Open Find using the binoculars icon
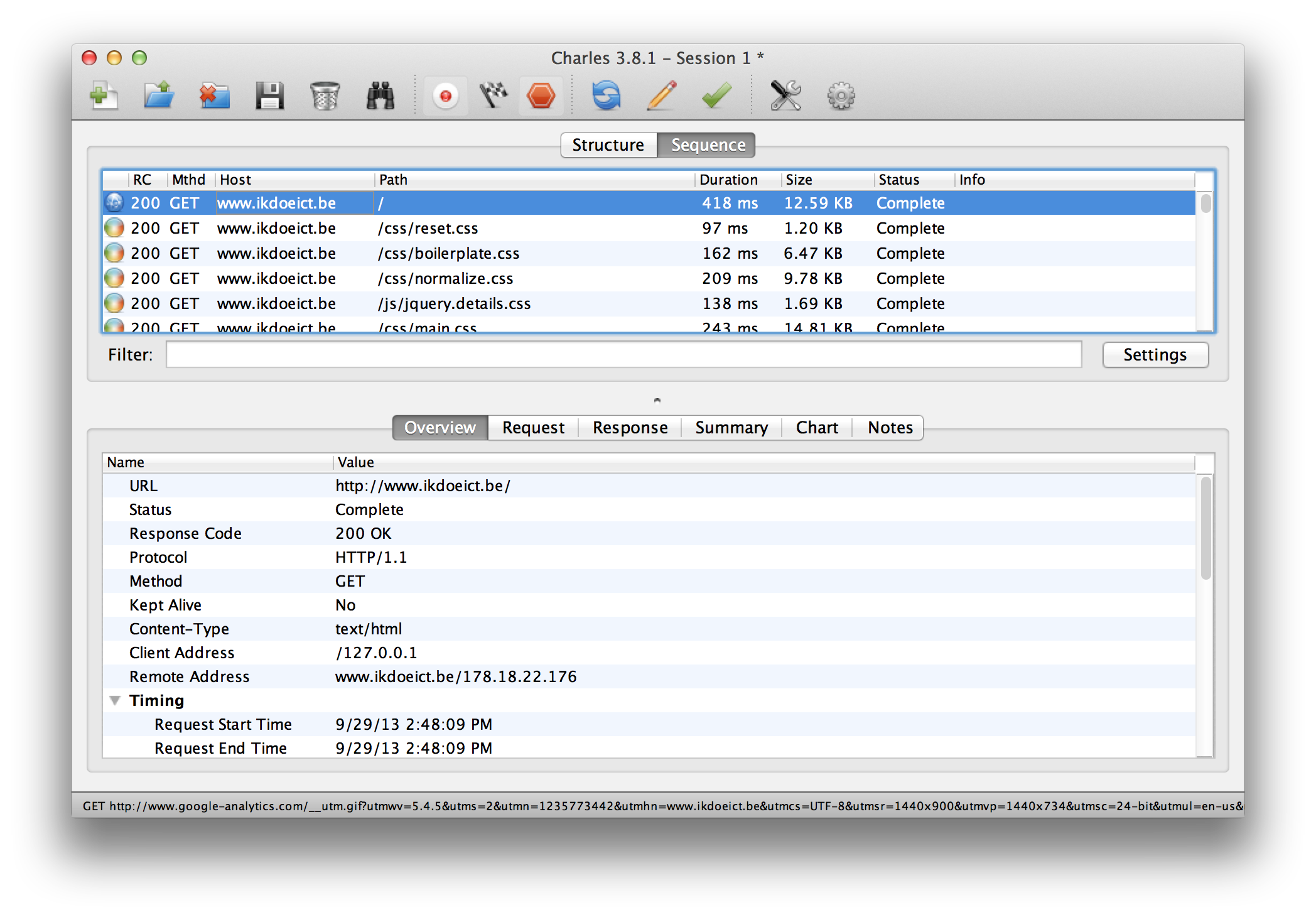Image resolution: width=1316 pixels, height=917 pixels. pos(380,95)
